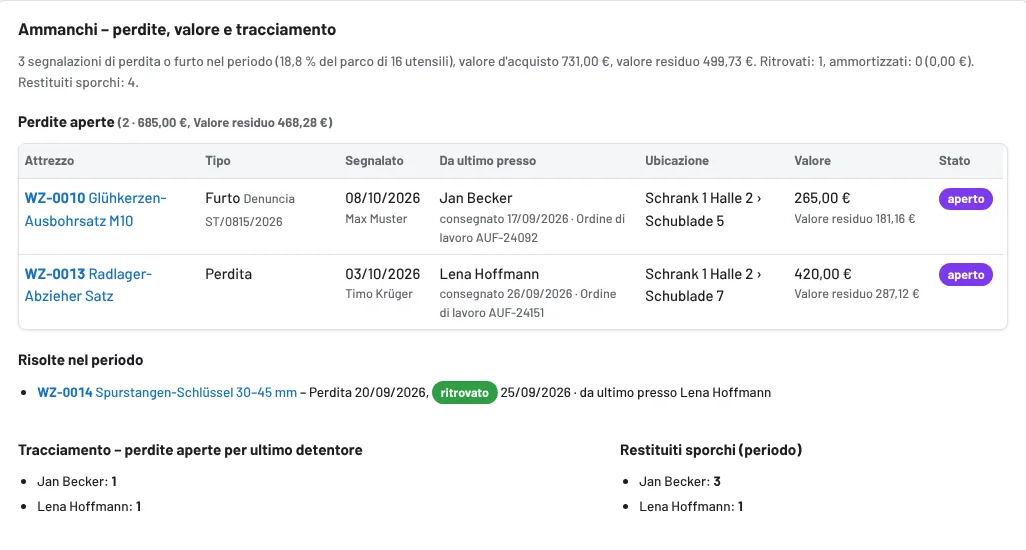The width and height of the screenshot is (1026, 550).
Task: Click the aperto badge in Jan Becker's row
Action: click(x=965, y=199)
